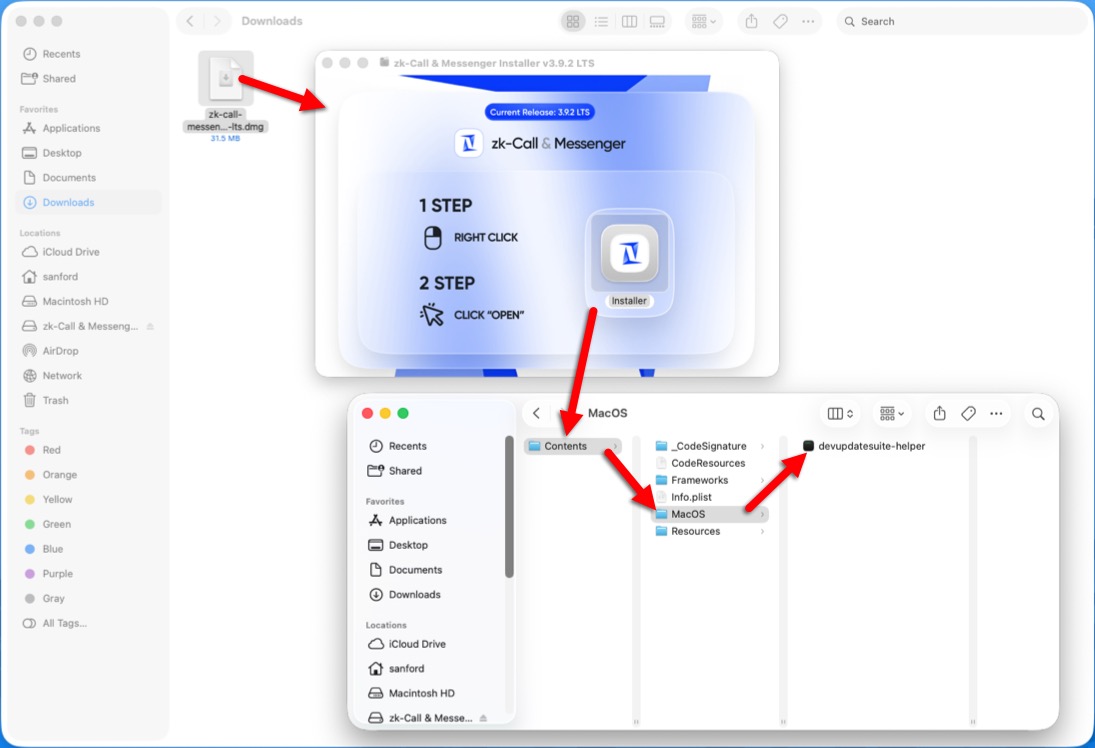Click the Installer app icon
Viewport: 1095px width, 748px height.
pos(629,254)
